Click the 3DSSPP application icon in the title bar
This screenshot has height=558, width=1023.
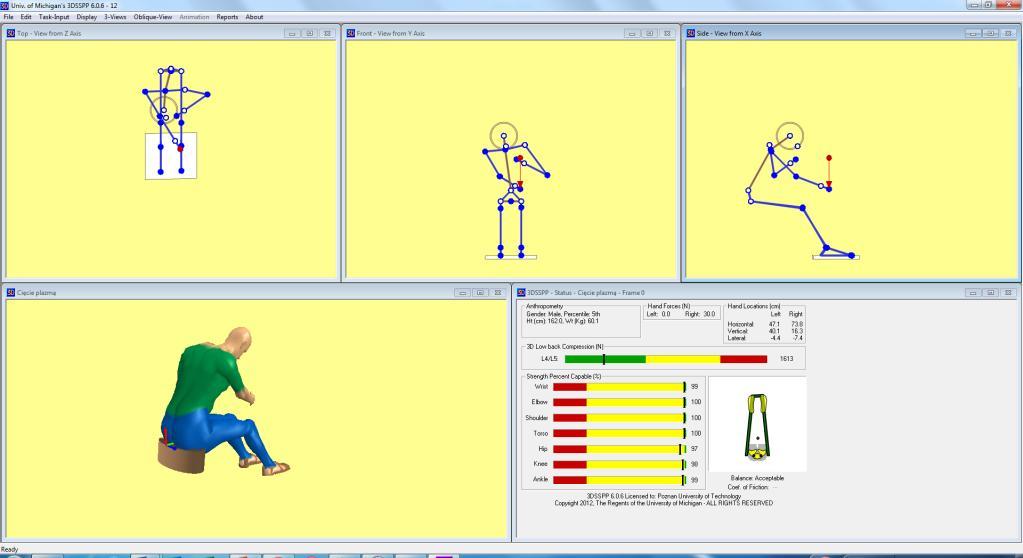point(5,5)
